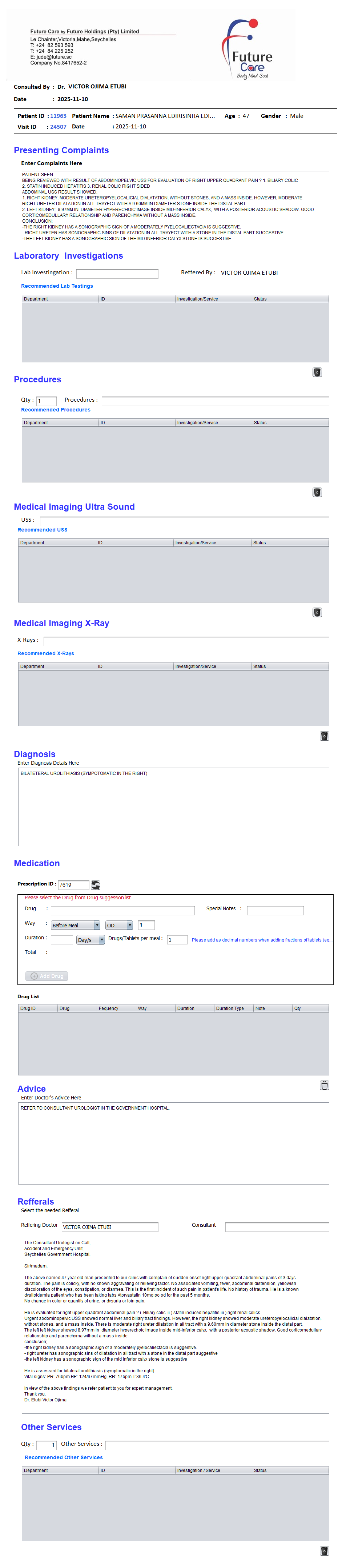Screen dimensions: 338x1568
Task: Open the Day/s duration type dropdown
Action: coord(90,939)
